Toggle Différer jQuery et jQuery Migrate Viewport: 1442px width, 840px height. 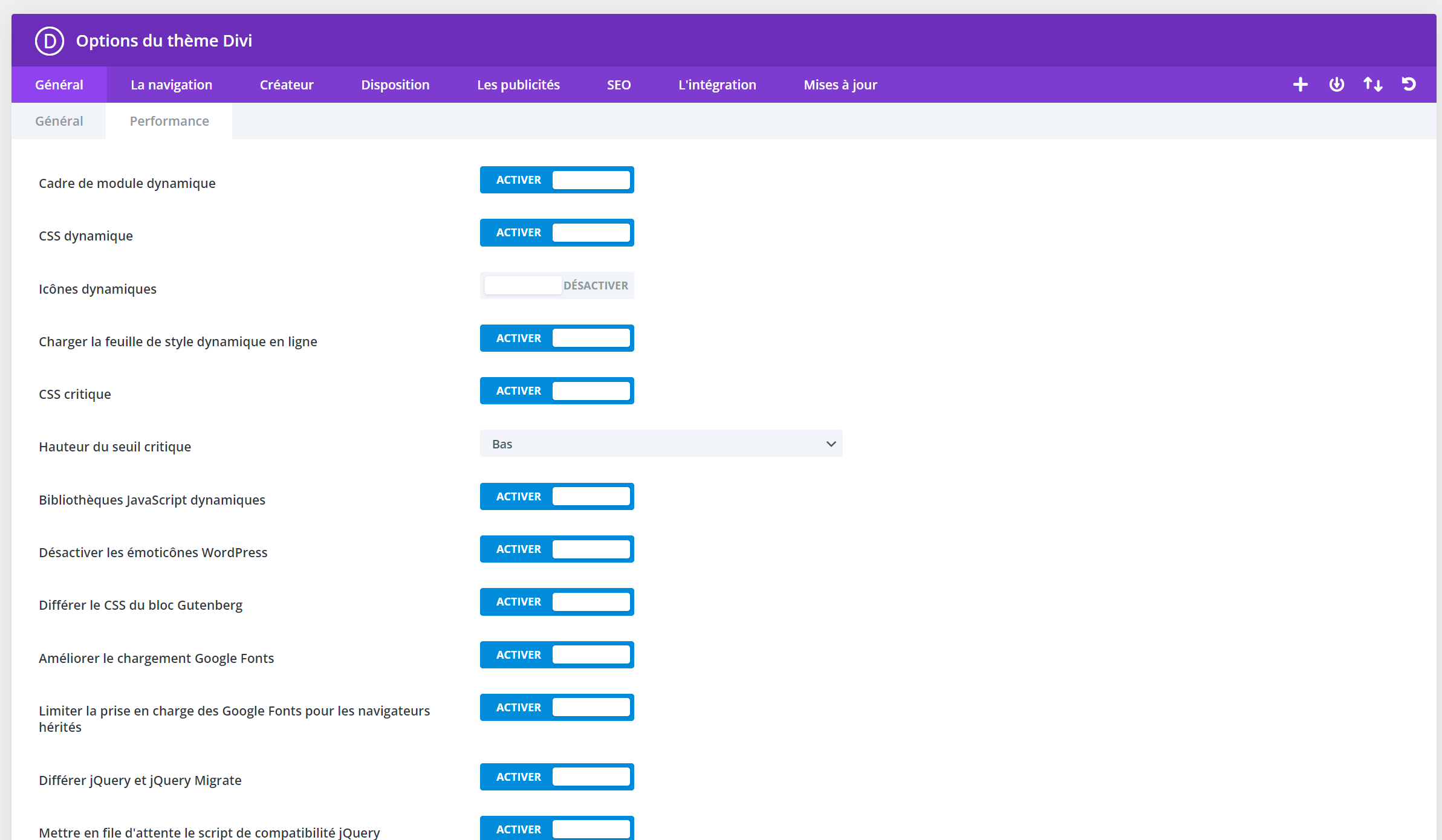pos(557,777)
